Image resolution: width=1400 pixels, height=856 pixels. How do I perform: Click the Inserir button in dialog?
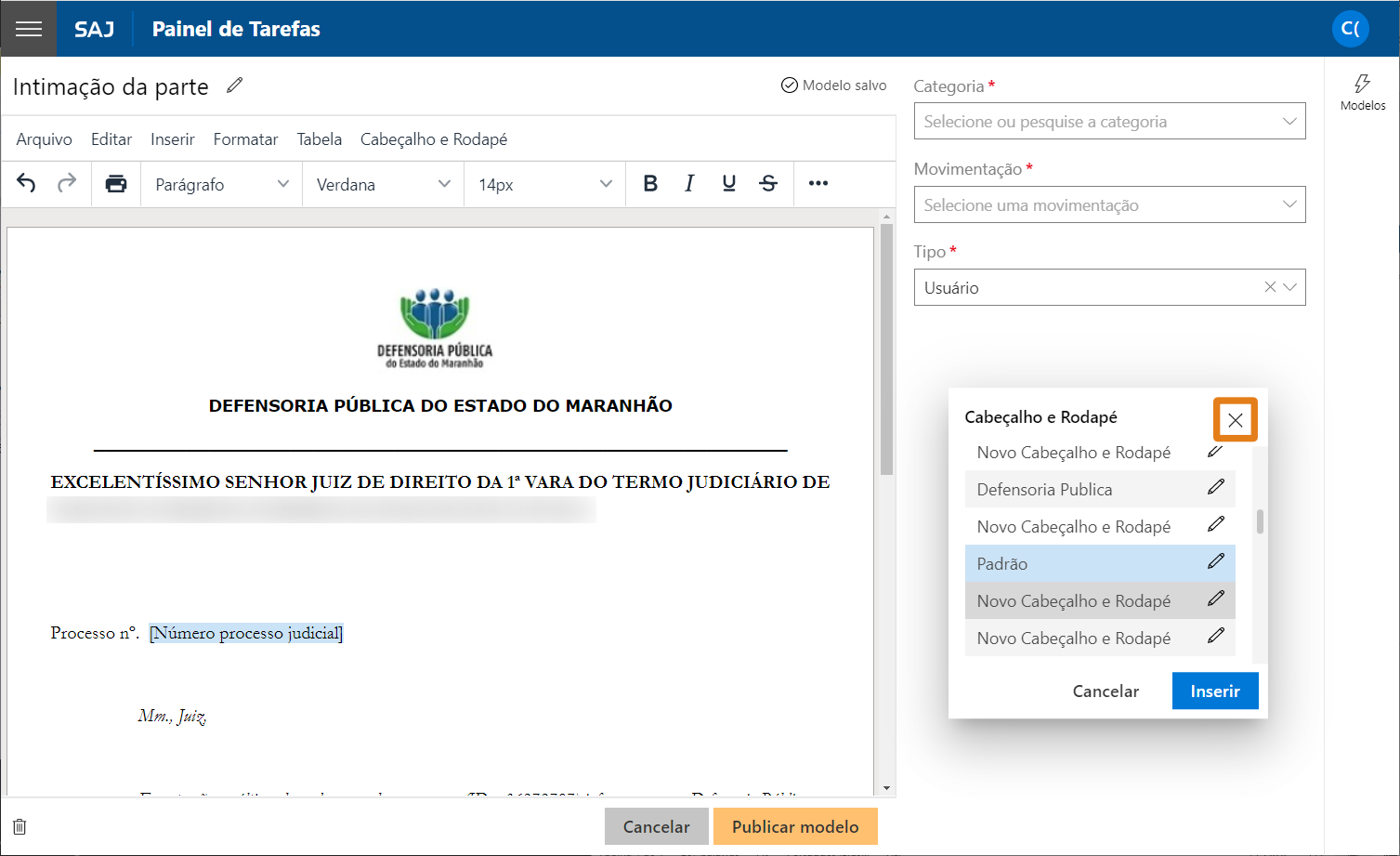(x=1215, y=691)
